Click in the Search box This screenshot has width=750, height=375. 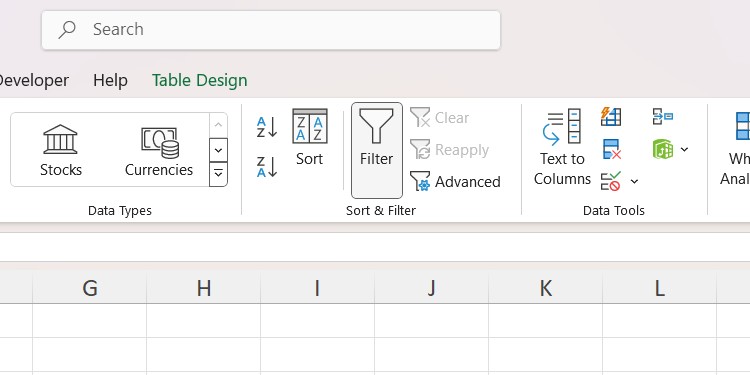tap(271, 30)
